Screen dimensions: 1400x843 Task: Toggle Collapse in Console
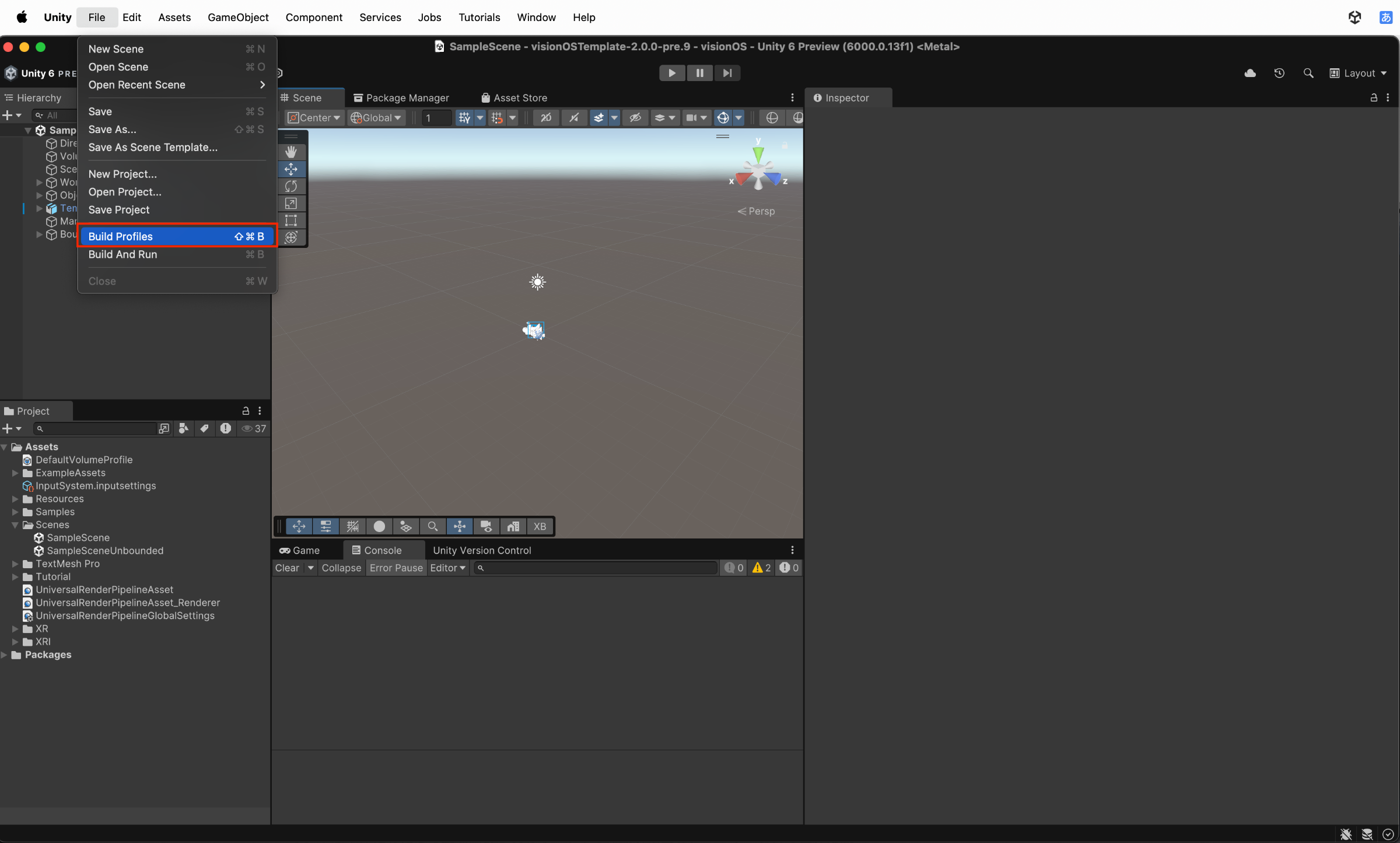(x=341, y=568)
